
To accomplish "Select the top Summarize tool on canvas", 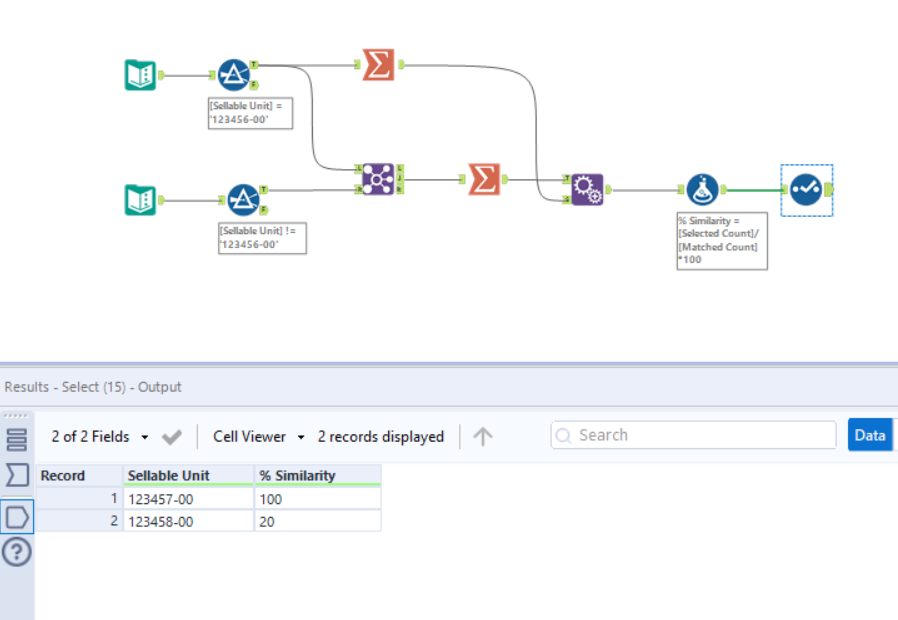I will click(x=377, y=65).
